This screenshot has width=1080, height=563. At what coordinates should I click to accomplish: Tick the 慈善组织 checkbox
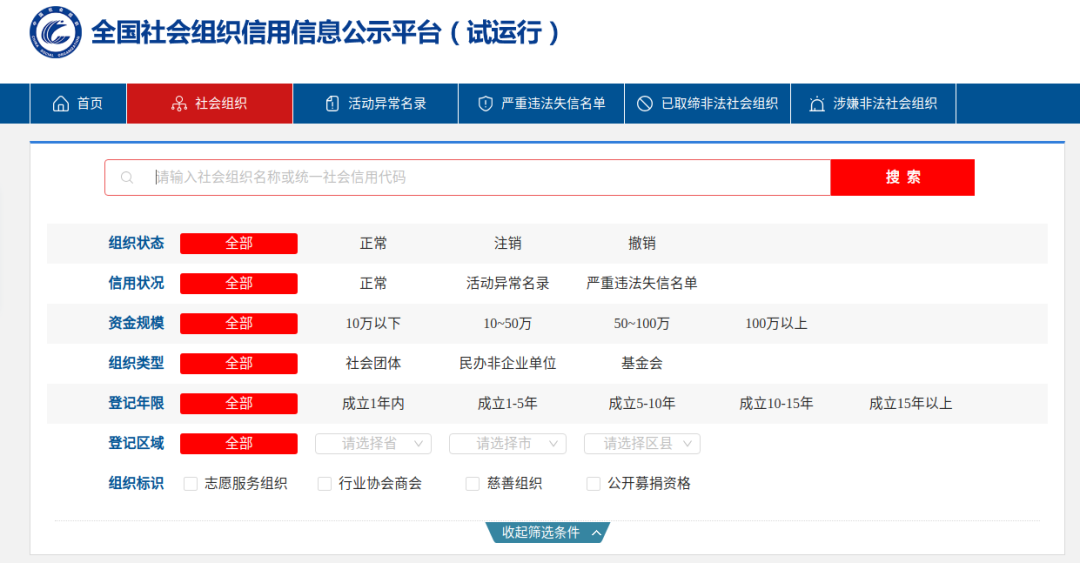[472, 484]
